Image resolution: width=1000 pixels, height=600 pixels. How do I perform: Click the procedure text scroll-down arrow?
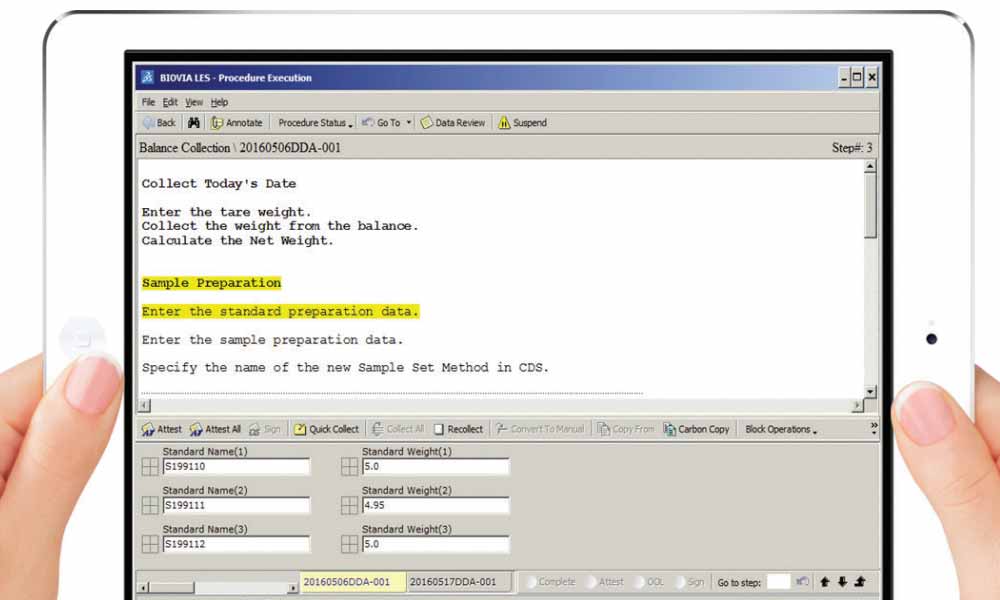(x=871, y=391)
